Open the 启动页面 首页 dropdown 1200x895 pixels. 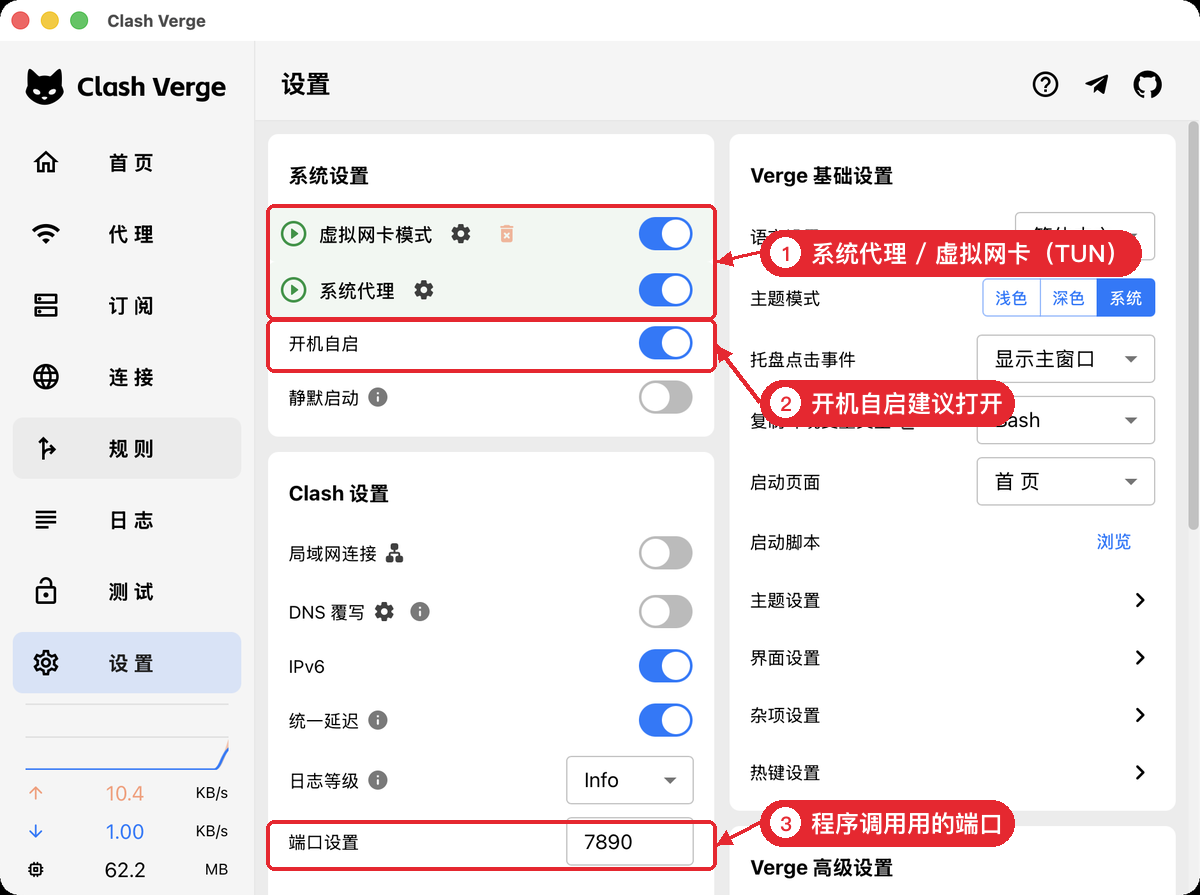click(1066, 482)
